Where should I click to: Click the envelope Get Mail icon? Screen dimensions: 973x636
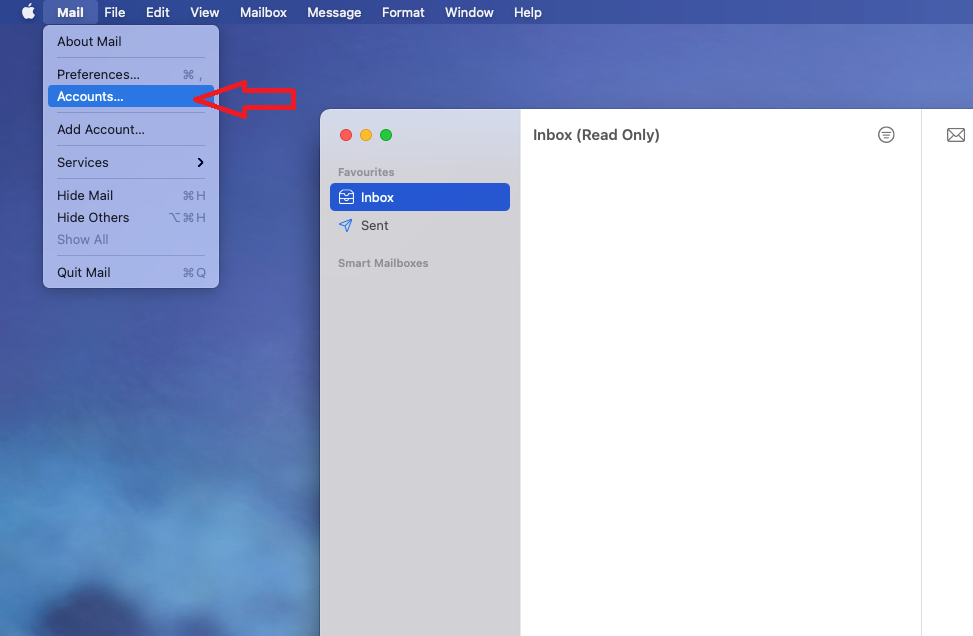[x=956, y=135]
